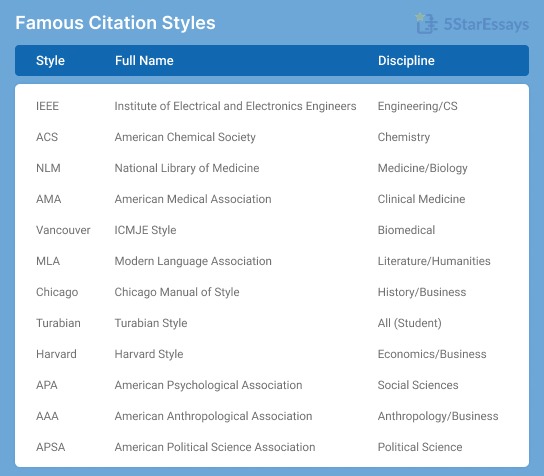544x476 pixels.
Task: Click 'American Anthropological Association' text
Action: [x=213, y=416]
